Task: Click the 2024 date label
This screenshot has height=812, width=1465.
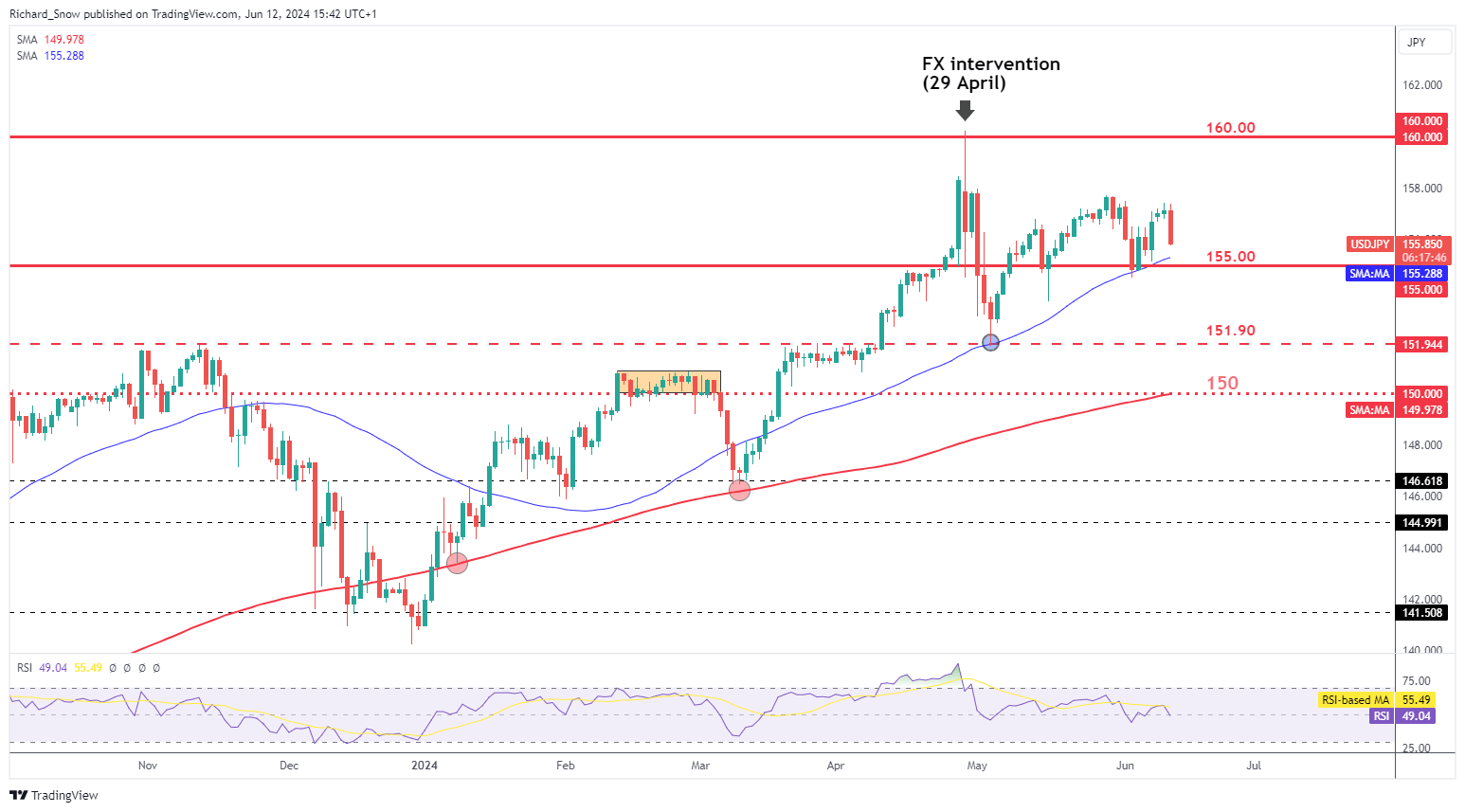Action: pyautogui.click(x=425, y=766)
